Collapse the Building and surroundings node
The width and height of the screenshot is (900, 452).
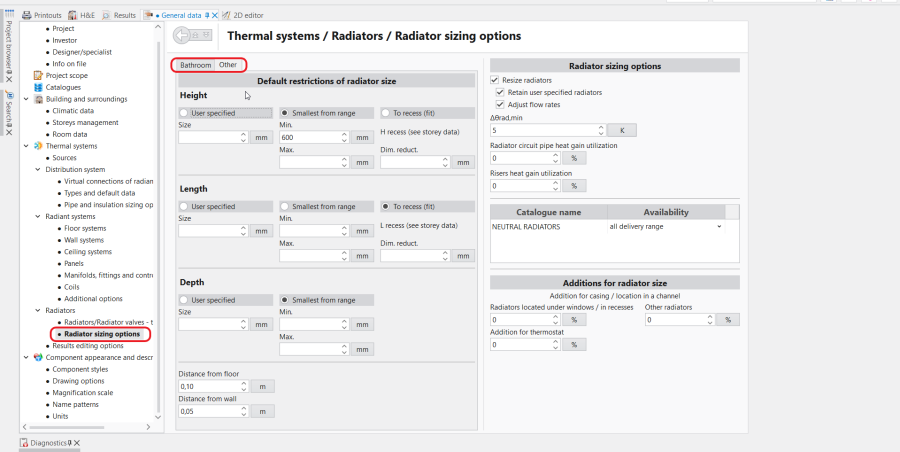(26, 99)
